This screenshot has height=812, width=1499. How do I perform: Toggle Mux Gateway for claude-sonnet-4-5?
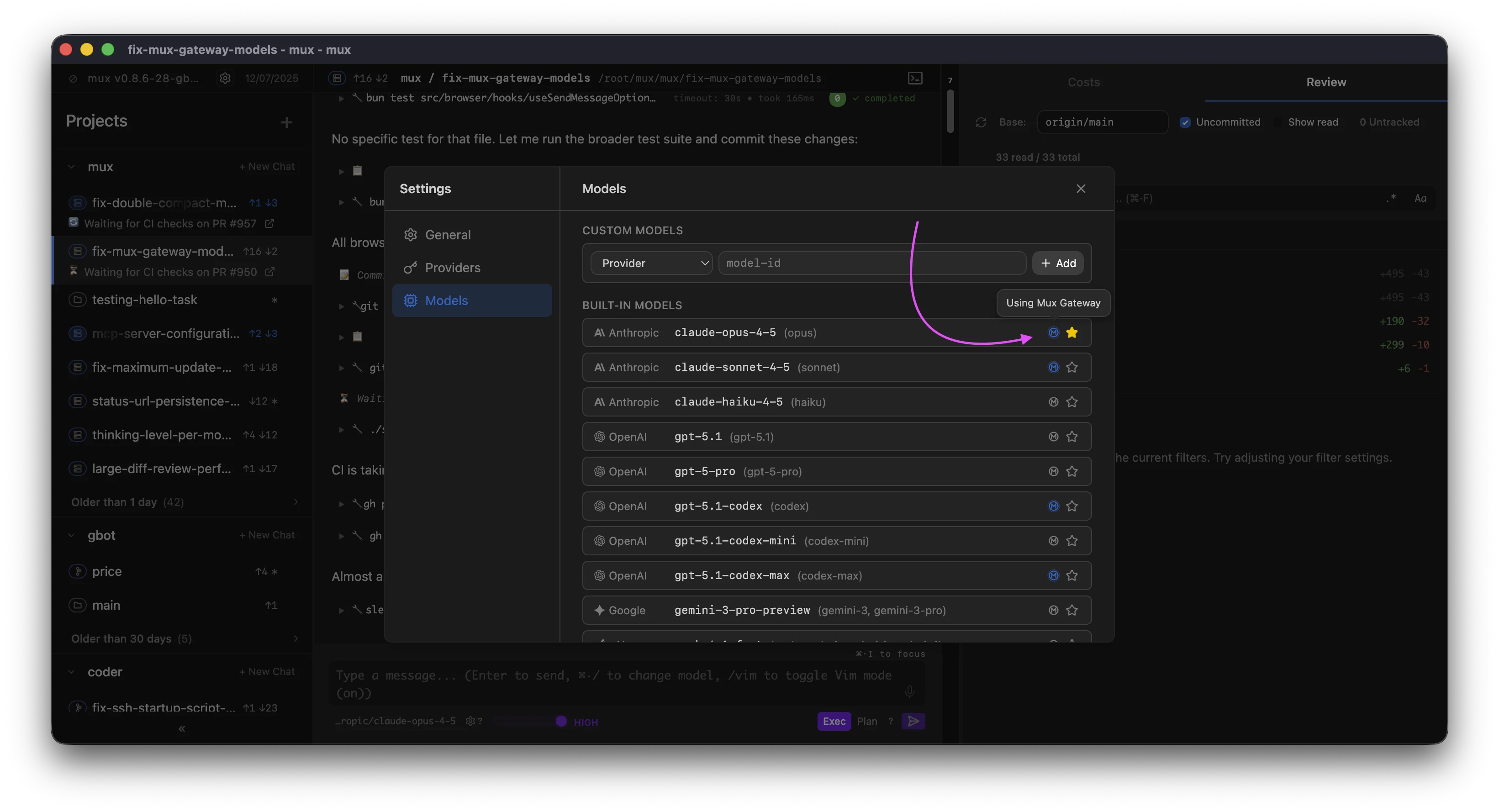point(1053,367)
